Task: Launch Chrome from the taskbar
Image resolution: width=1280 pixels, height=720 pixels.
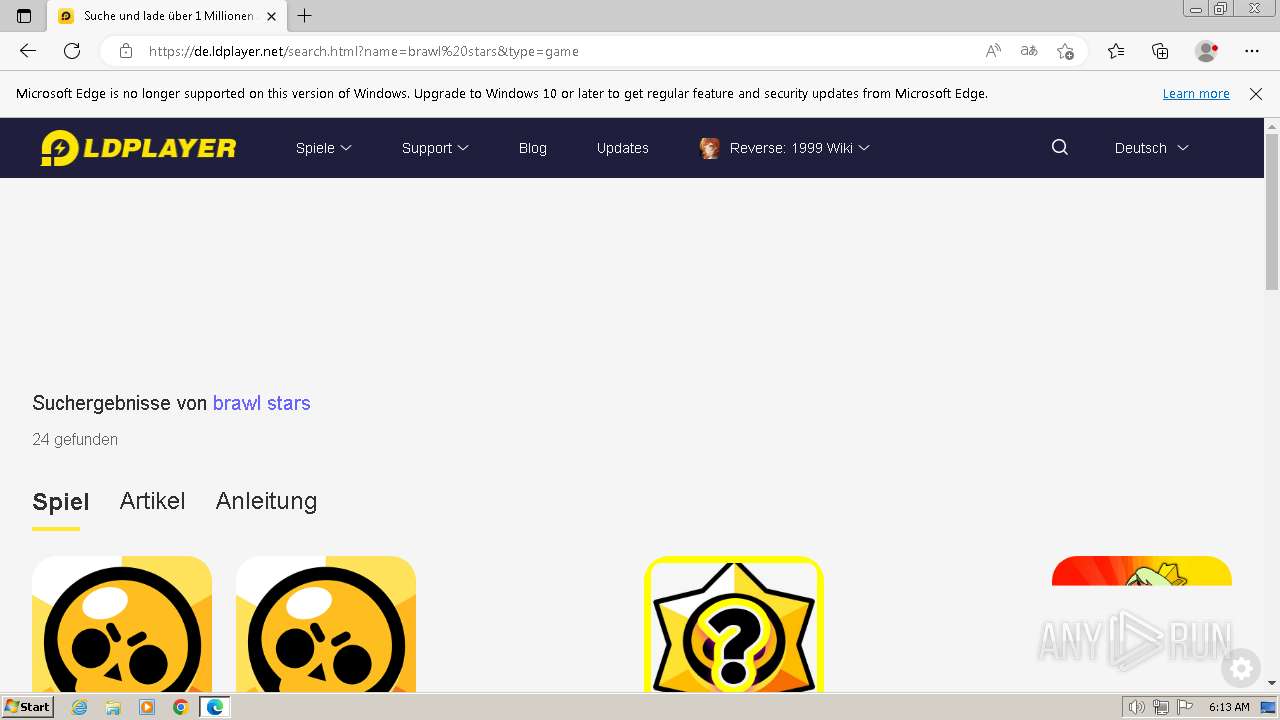Action: 180,707
